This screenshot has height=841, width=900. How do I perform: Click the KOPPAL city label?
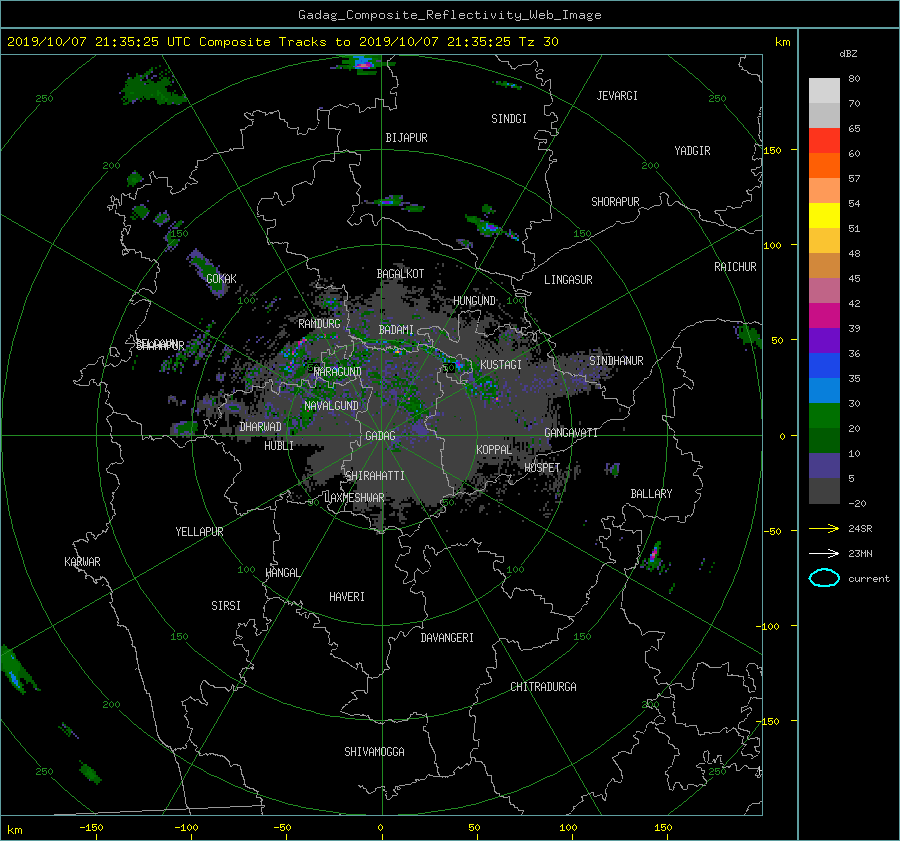coord(494,450)
